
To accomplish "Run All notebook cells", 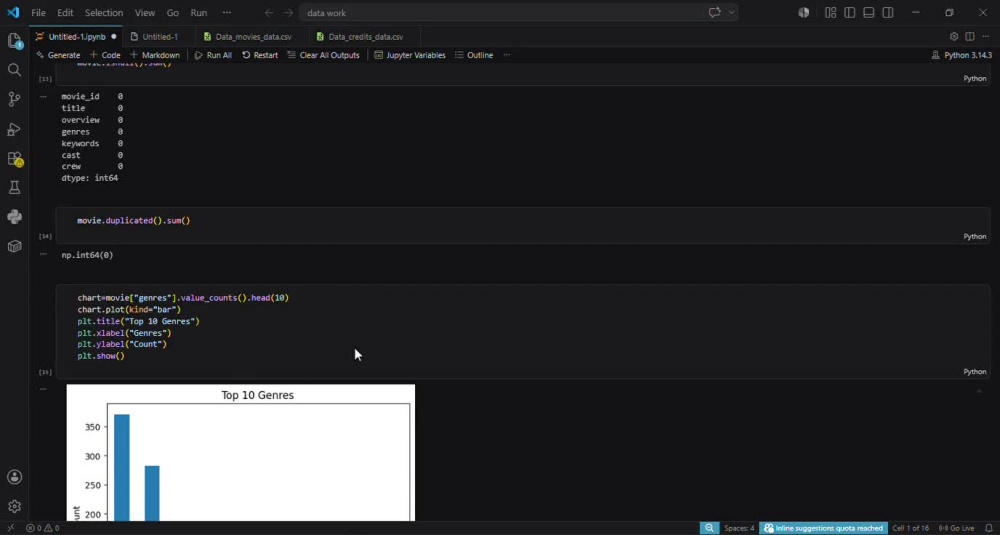I will pos(213,55).
